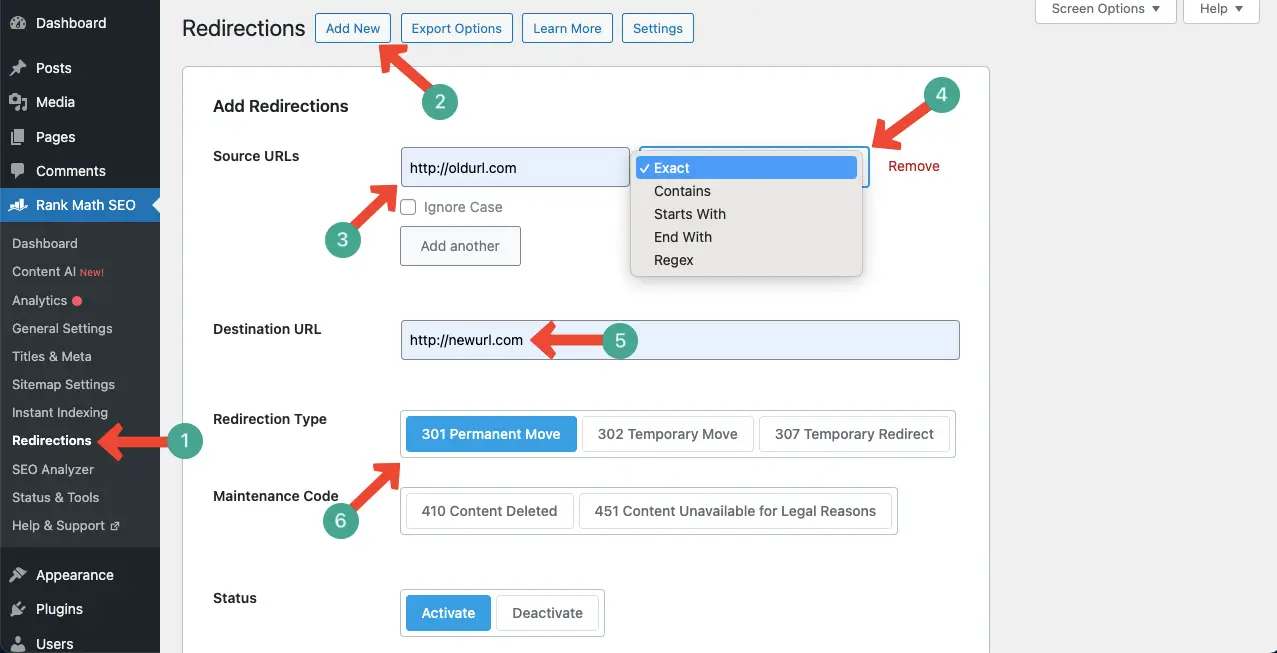Click the Add New button
The image size is (1277, 653).
pos(353,28)
